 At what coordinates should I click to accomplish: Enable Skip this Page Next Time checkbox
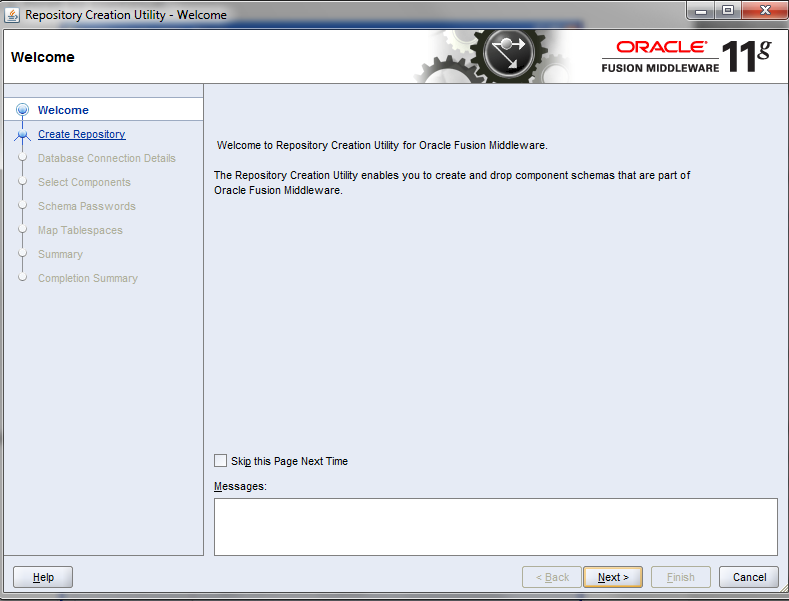[x=220, y=461]
